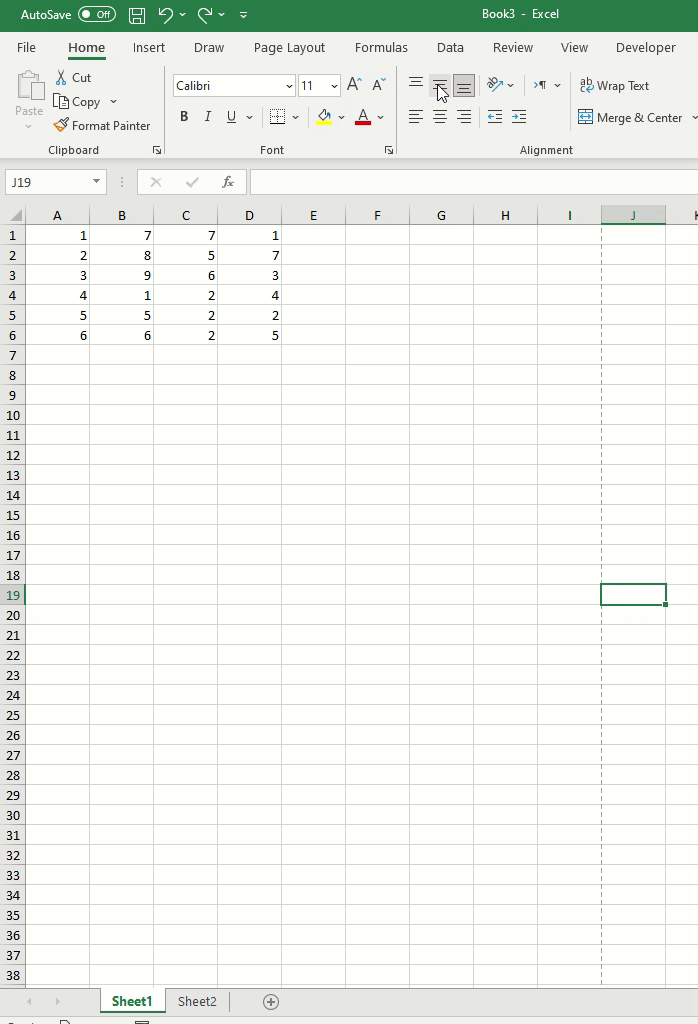The width and height of the screenshot is (698, 1024).
Task: Click formula bar Cancel X icon
Action: 155,182
